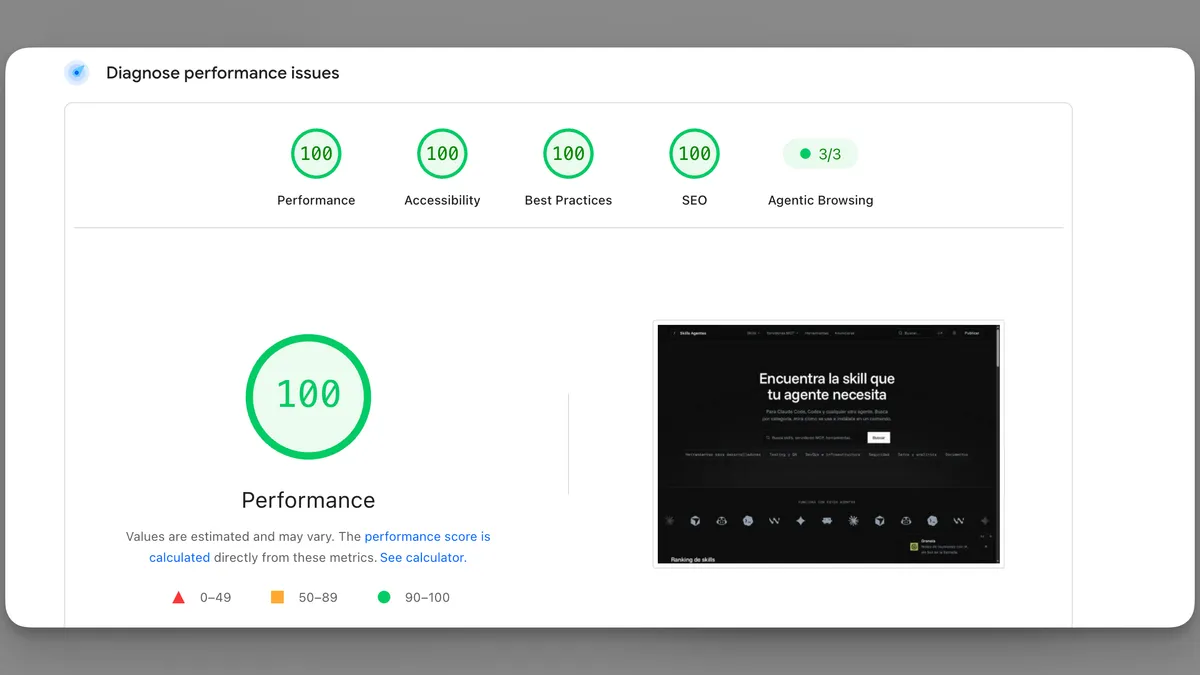
Task: Click the large Performance 100 gauge
Action: pos(308,396)
